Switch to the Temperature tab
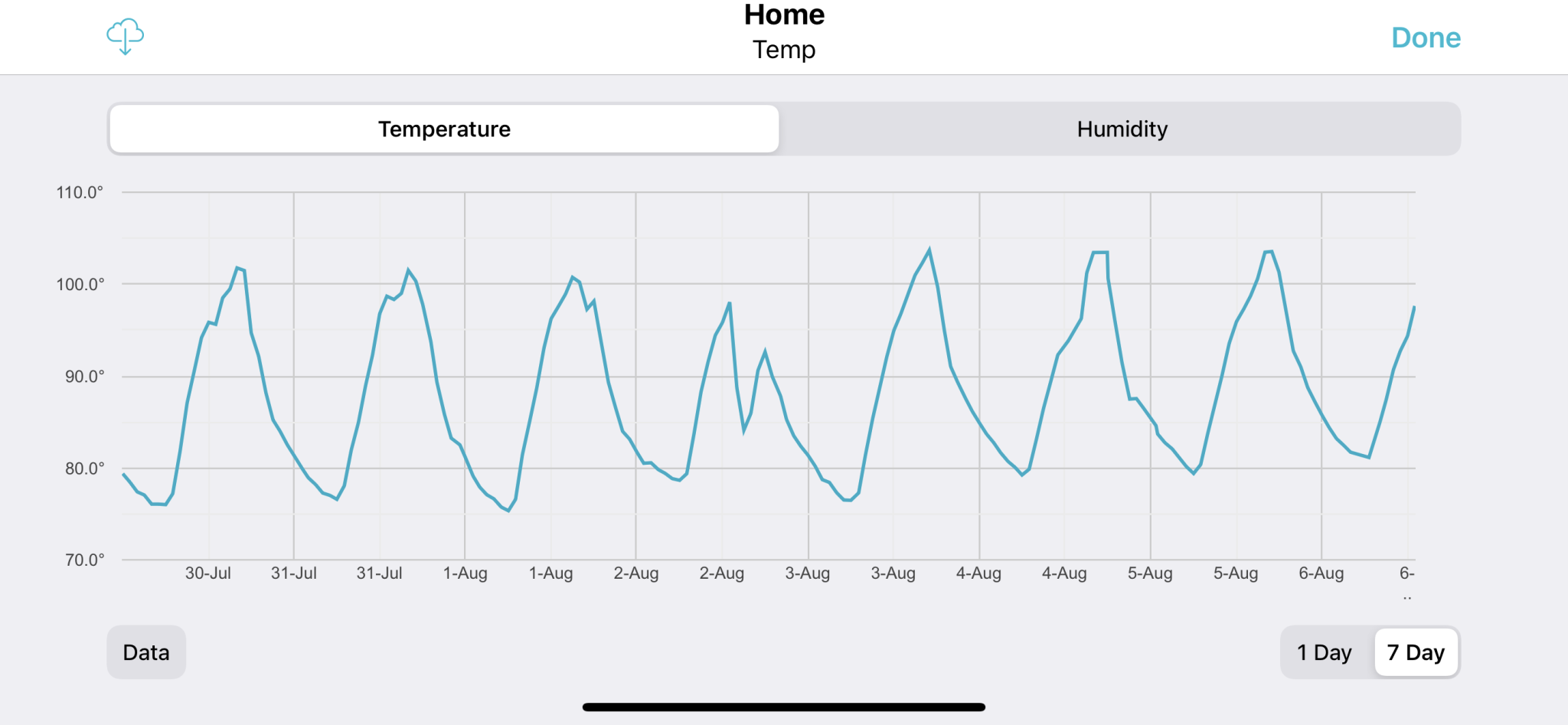This screenshot has height=725, width=1568. point(444,129)
